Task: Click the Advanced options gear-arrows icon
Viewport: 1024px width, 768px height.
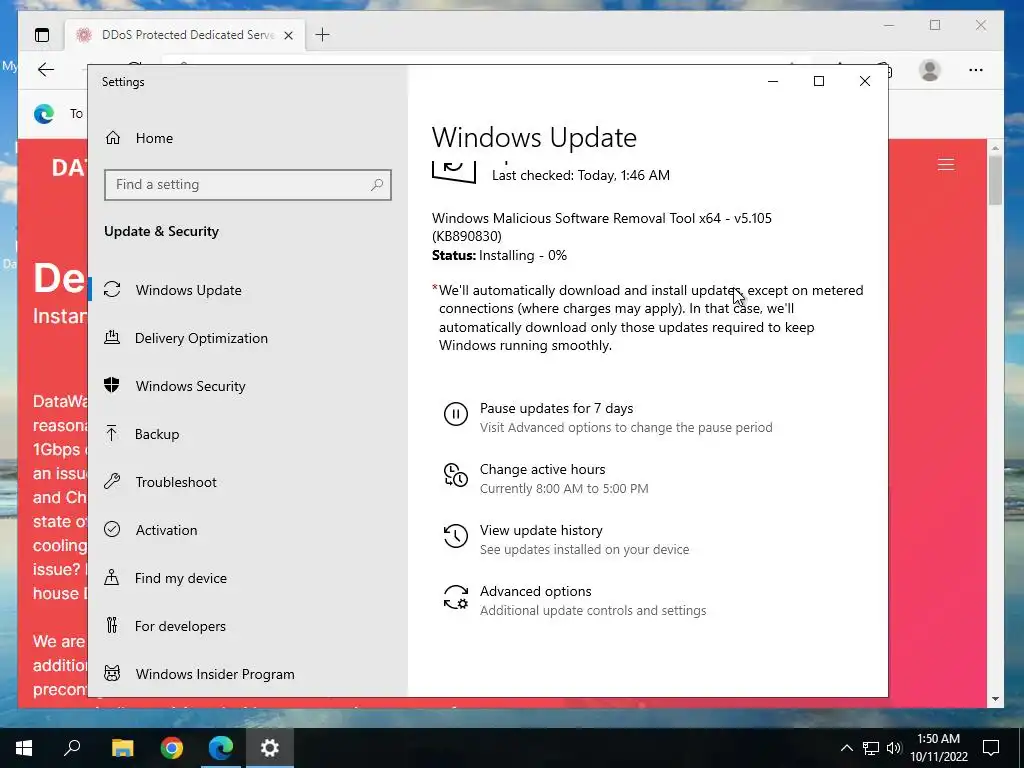Action: coord(456,597)
